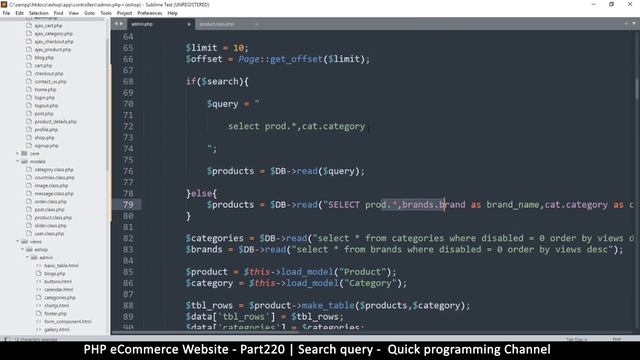Open ajax_product.php file
640x360 pixels.
click(x=53, y=49)
